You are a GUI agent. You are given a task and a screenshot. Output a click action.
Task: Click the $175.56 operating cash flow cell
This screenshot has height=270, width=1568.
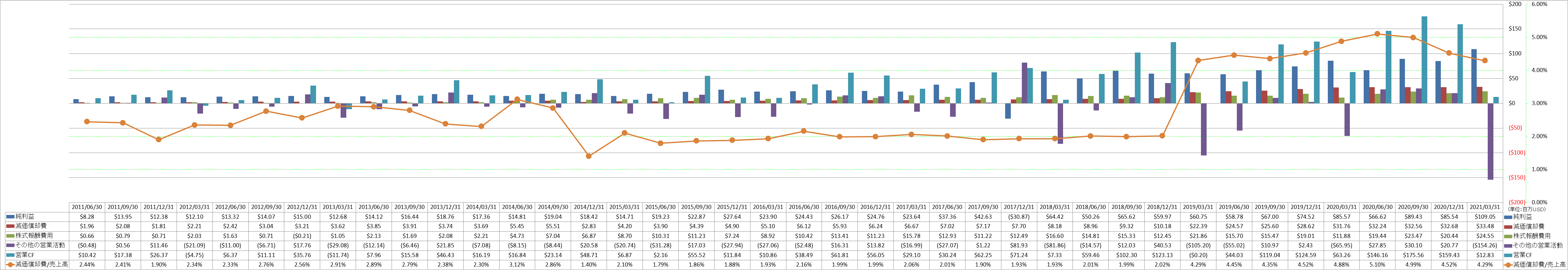click(1413, 255)
